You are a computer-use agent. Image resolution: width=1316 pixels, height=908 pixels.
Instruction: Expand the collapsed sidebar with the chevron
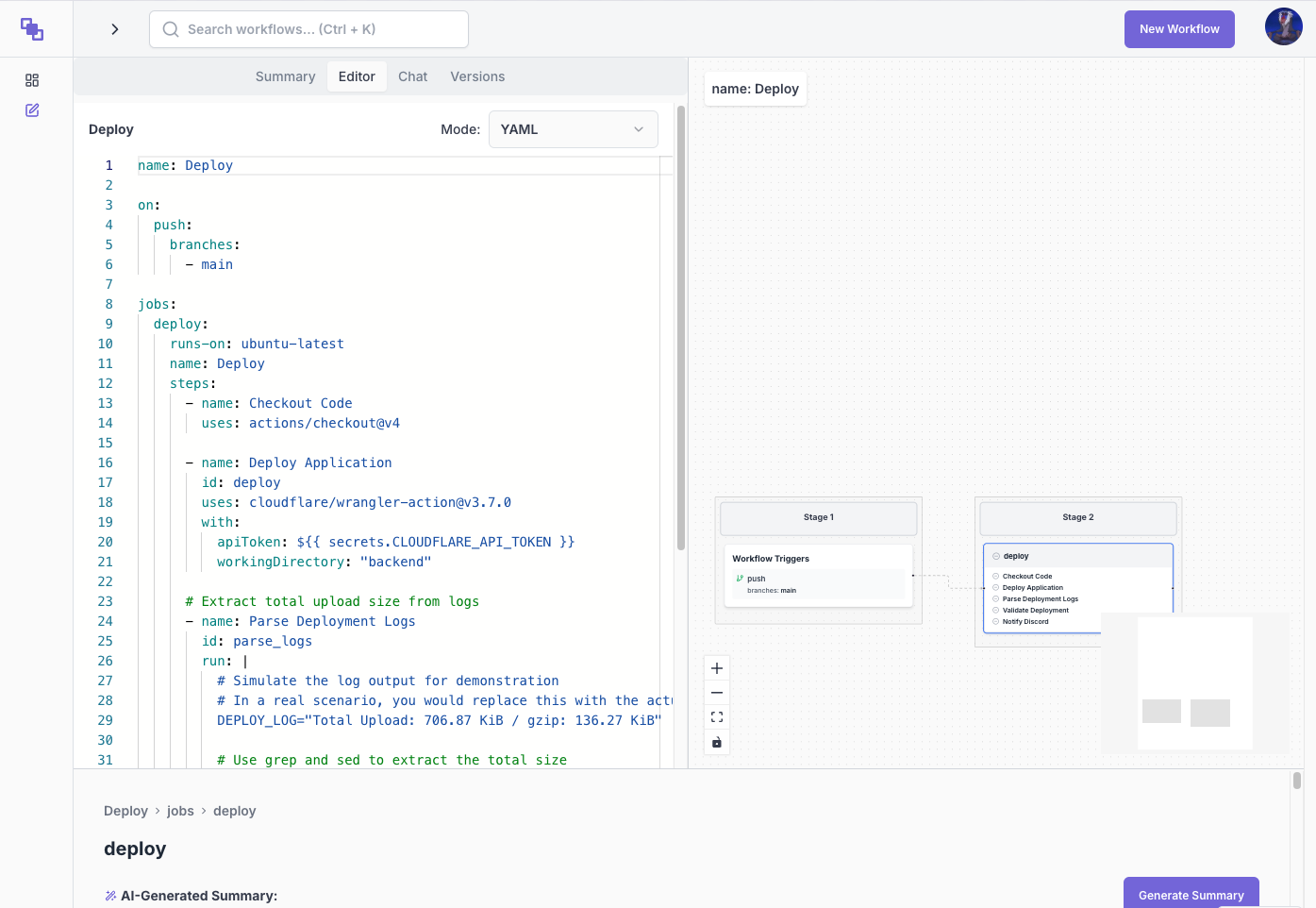click(x=114, y=29)
